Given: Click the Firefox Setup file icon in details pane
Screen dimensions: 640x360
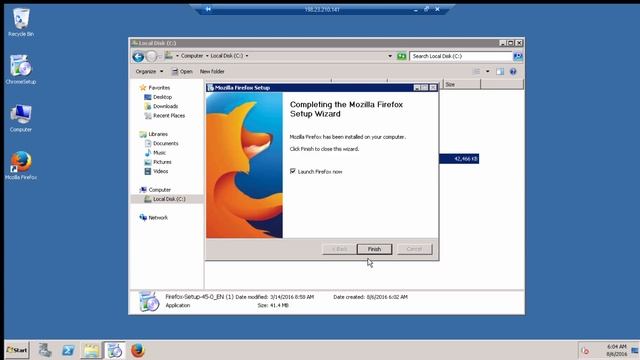Looking at the screenshot, I should pos(149,302).
